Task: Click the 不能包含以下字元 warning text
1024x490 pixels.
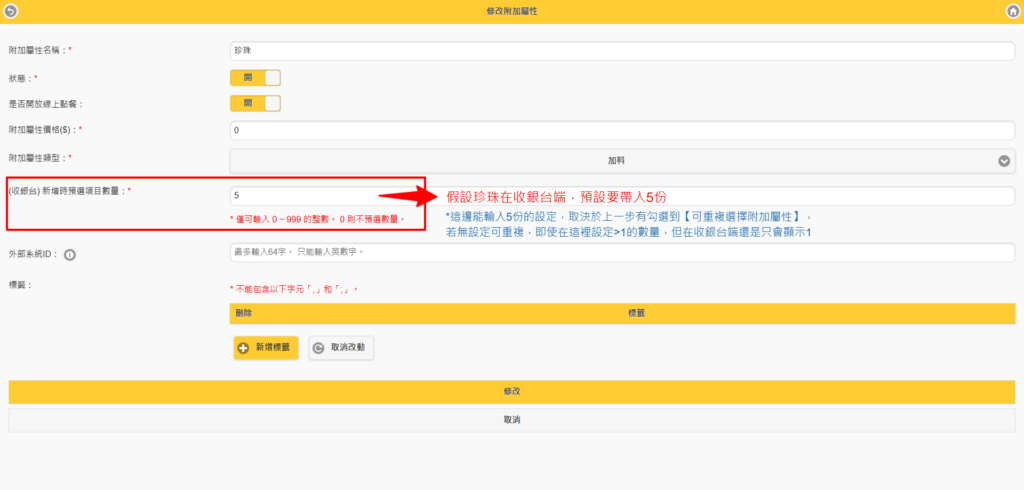Action: 295,289
